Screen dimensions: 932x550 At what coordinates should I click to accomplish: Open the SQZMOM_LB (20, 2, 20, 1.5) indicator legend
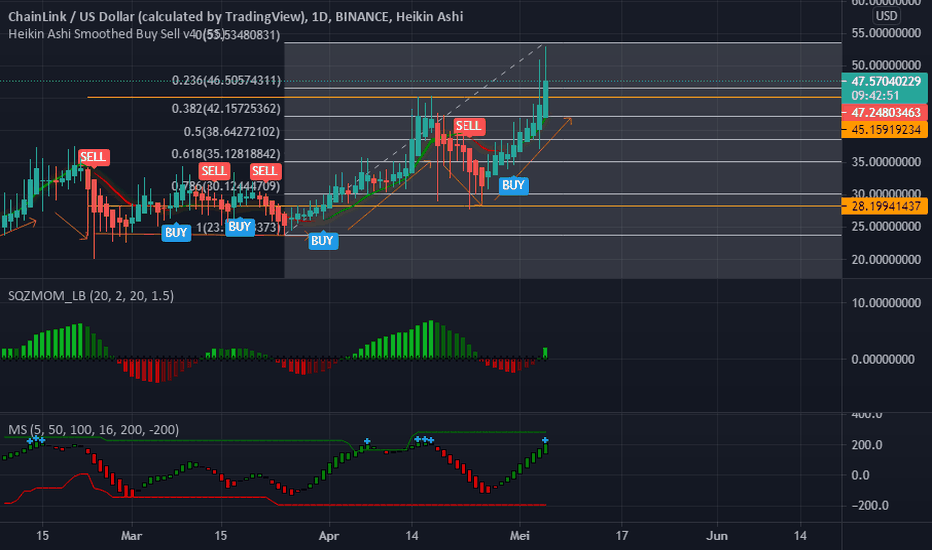point(91,296)
